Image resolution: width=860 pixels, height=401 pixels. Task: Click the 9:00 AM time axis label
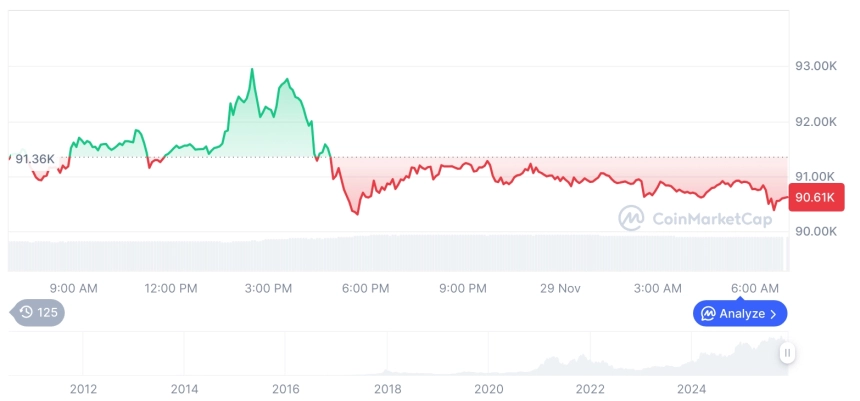73,288
